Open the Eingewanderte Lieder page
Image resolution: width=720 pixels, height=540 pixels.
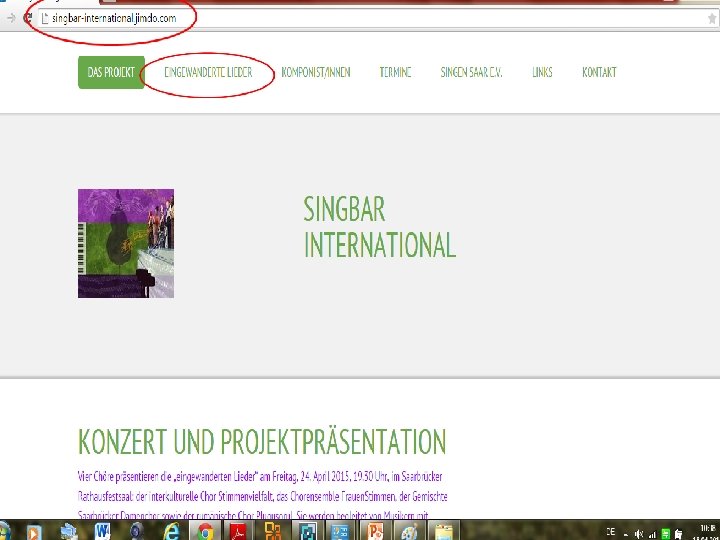(x=208, y=72)
